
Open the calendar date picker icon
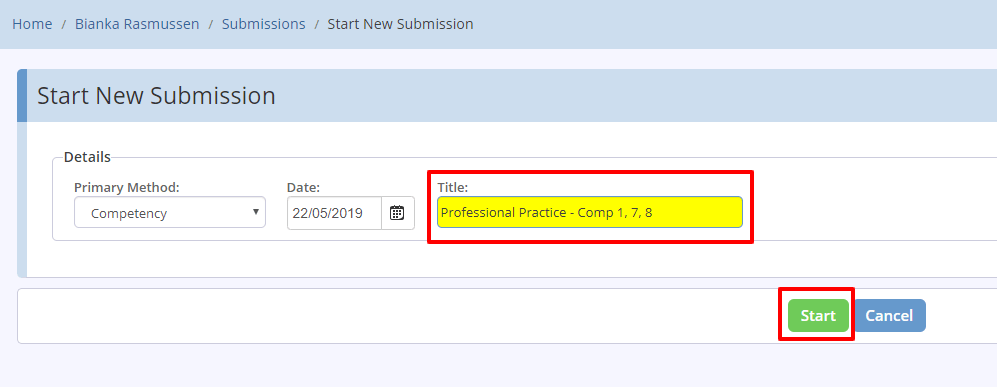coord(397,213)
